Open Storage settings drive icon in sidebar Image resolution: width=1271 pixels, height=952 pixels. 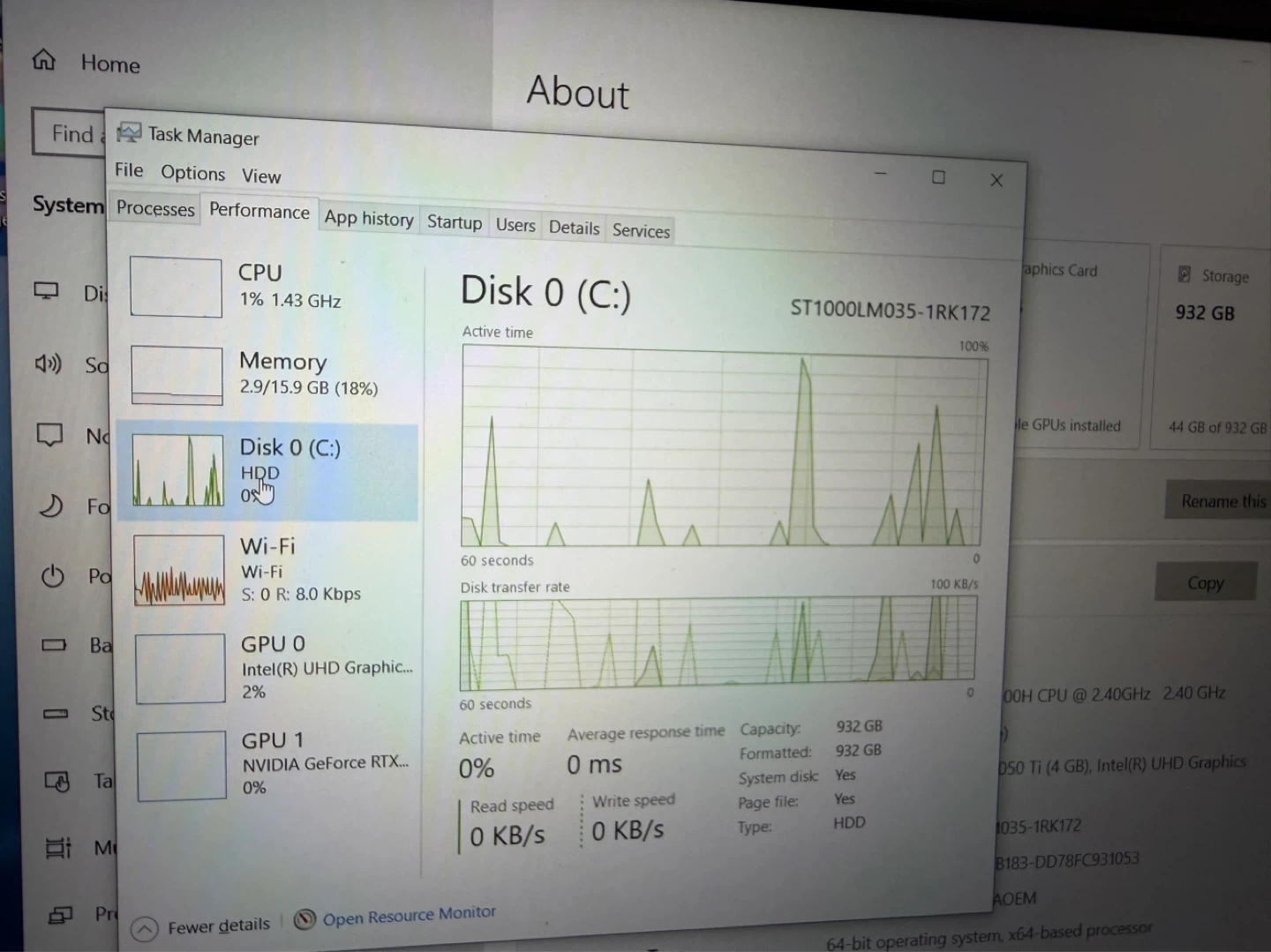click(56, 713)
